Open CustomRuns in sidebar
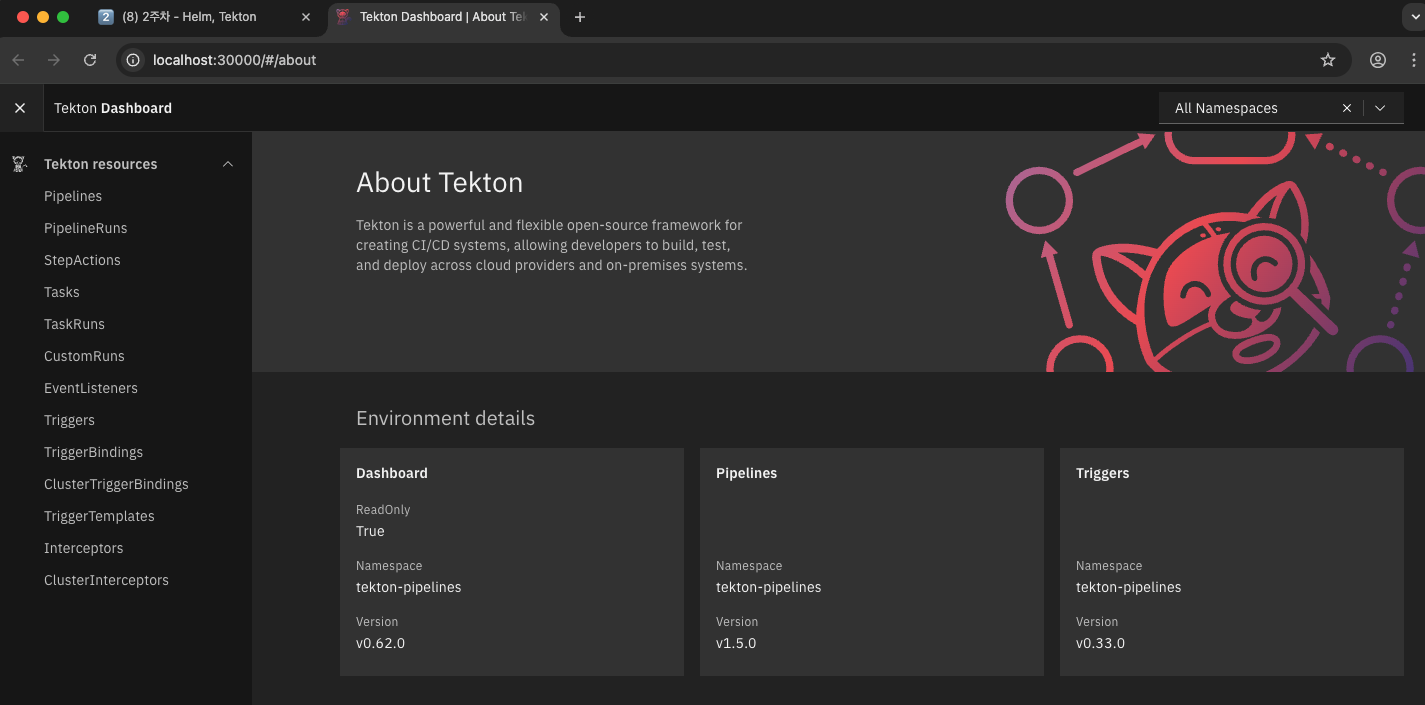This screenshot has height=705, width=1425. (x=84, y=356)
